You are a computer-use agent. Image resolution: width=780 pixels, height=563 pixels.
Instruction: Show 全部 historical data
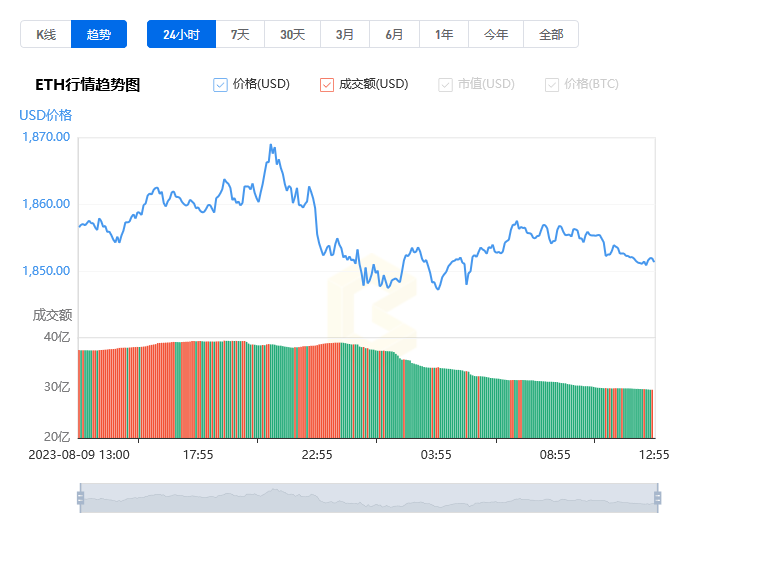pos(551,34)
